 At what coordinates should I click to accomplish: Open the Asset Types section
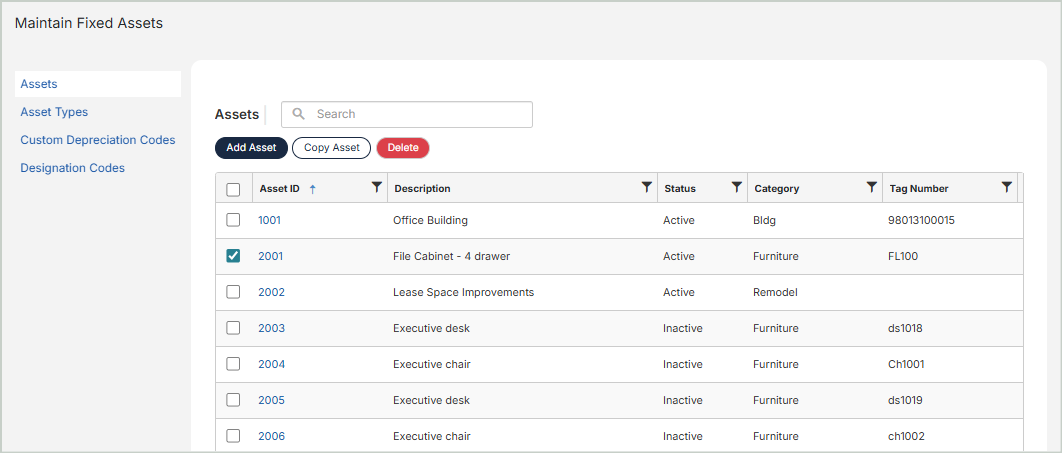(54, 112)
